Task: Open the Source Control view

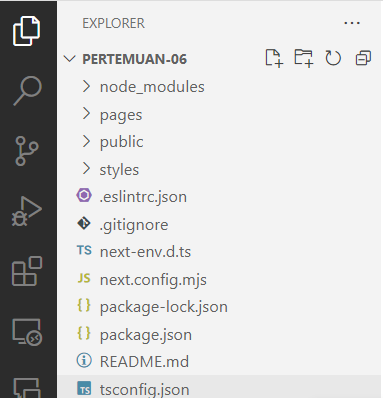Action: click(x=27, y=151)
